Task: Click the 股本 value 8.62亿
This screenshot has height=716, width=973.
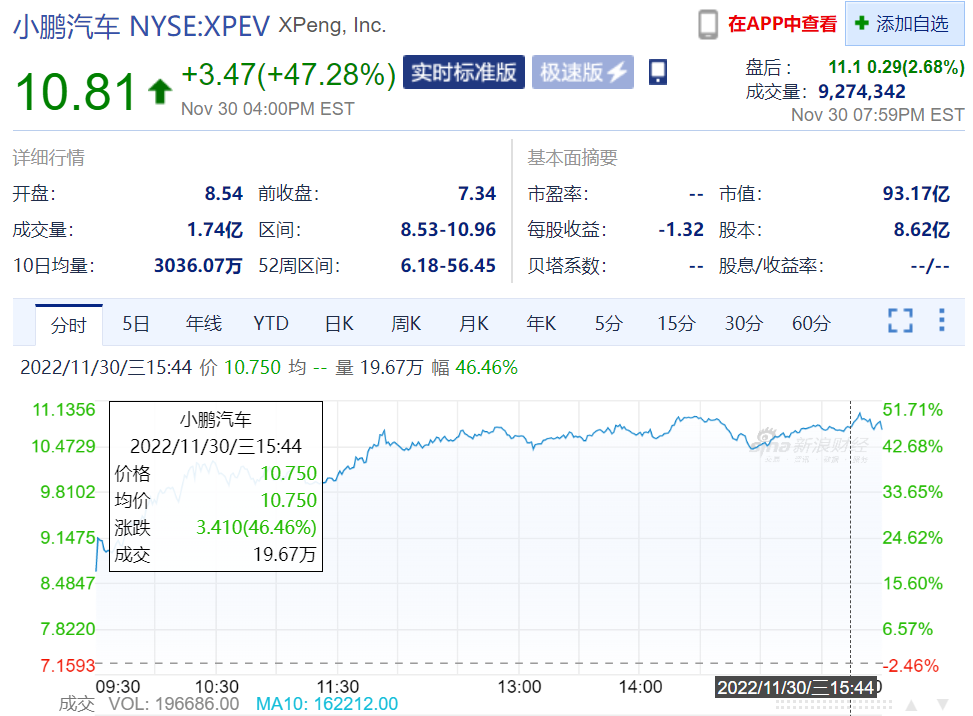Action: click(x=921, y=230)
